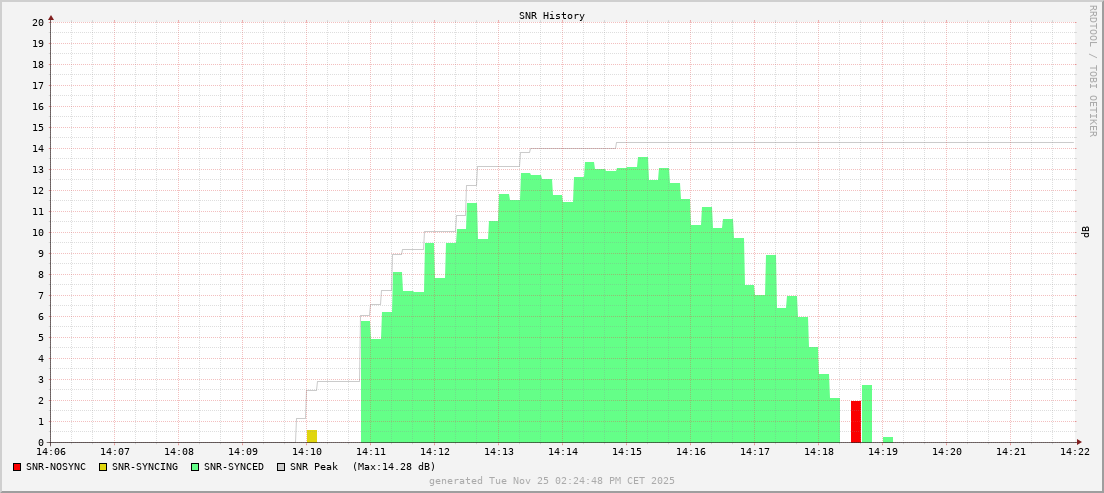The height and width of the screenshot is (493, 1104).
Task: Select the SNR-SYNCING legend label
Action: click(144, 467)
